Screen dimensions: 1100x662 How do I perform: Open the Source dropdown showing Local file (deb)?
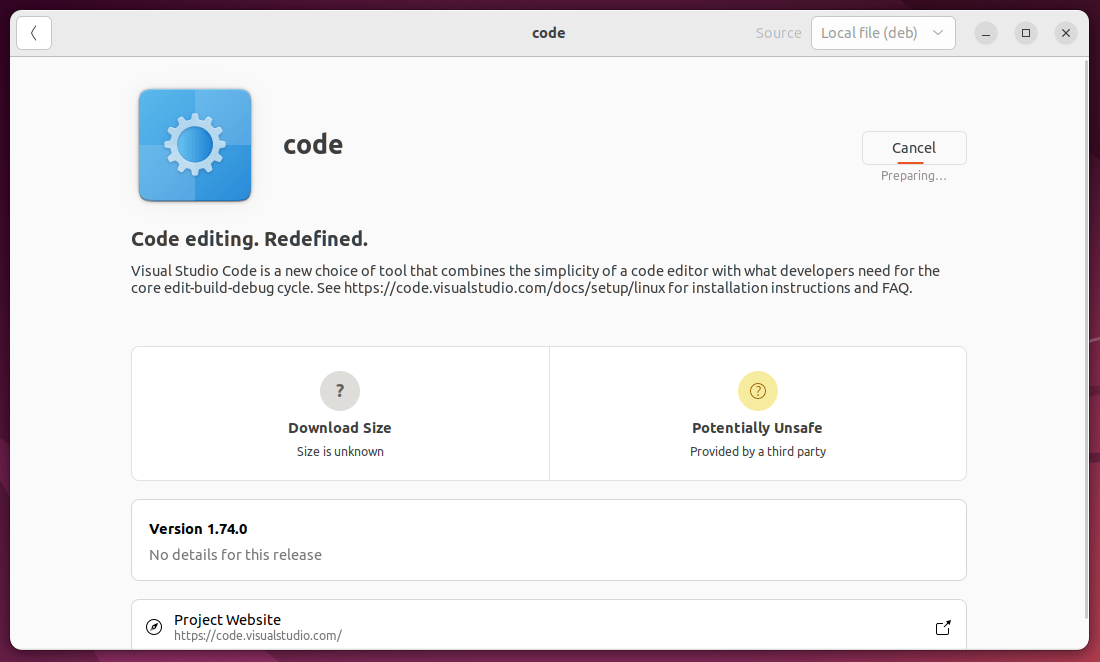[883, 33]
